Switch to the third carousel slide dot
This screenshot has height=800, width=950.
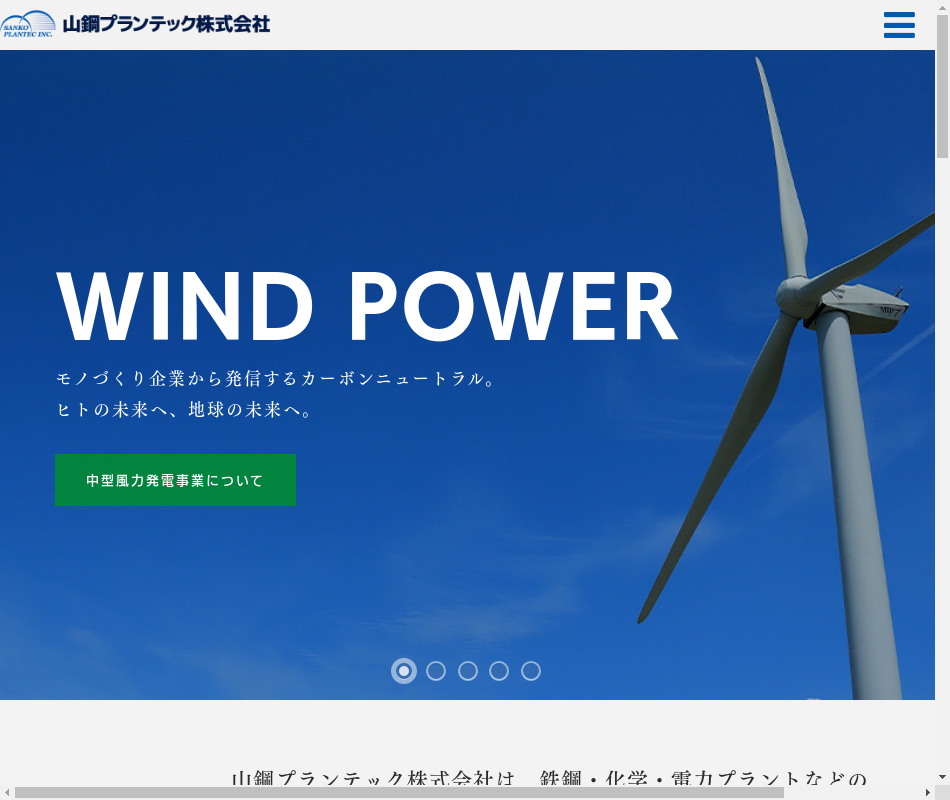pos(468,671)
